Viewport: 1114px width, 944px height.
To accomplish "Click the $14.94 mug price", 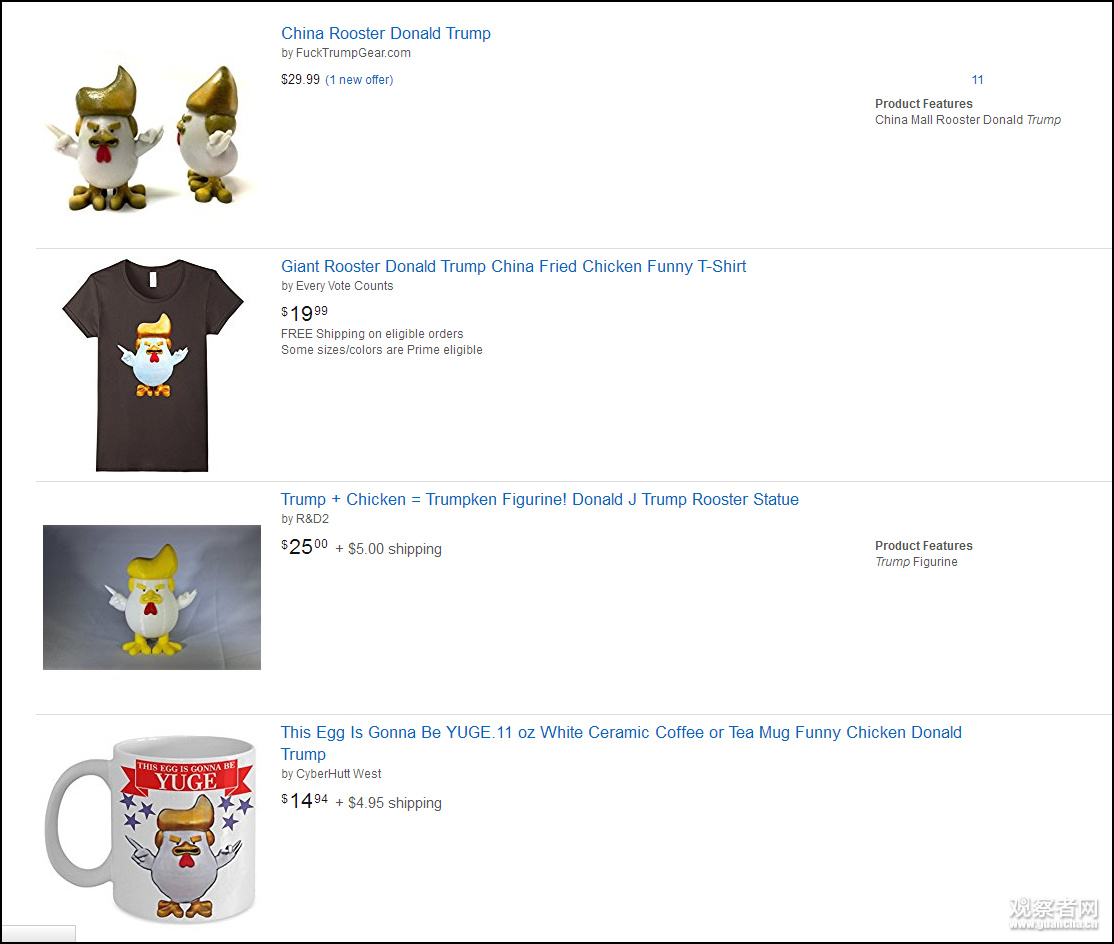I will (304, 801).
